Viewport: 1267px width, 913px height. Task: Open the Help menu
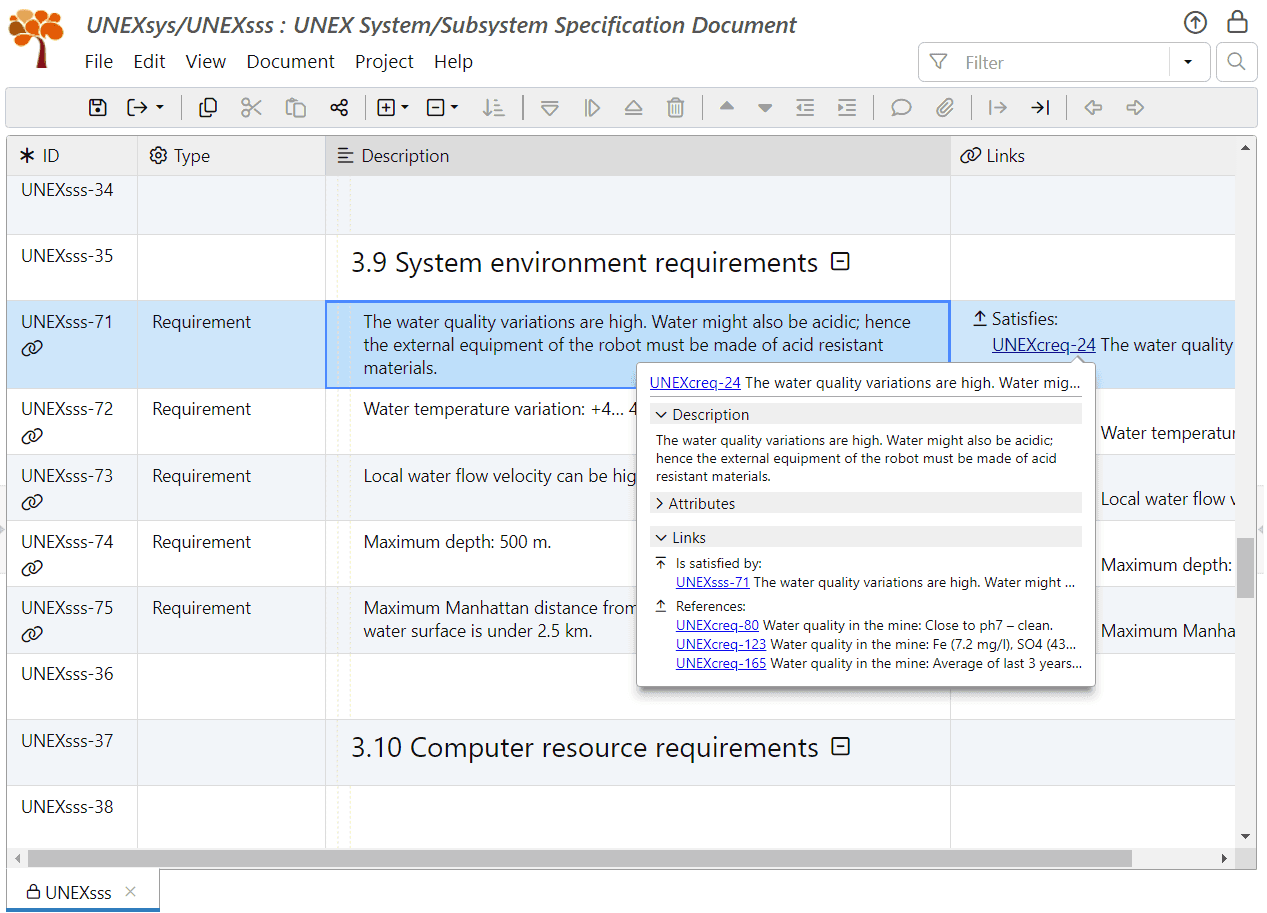click(453, 62)
